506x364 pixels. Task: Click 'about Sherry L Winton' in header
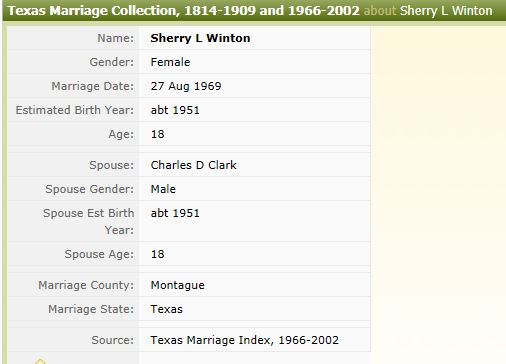[428, 11]
